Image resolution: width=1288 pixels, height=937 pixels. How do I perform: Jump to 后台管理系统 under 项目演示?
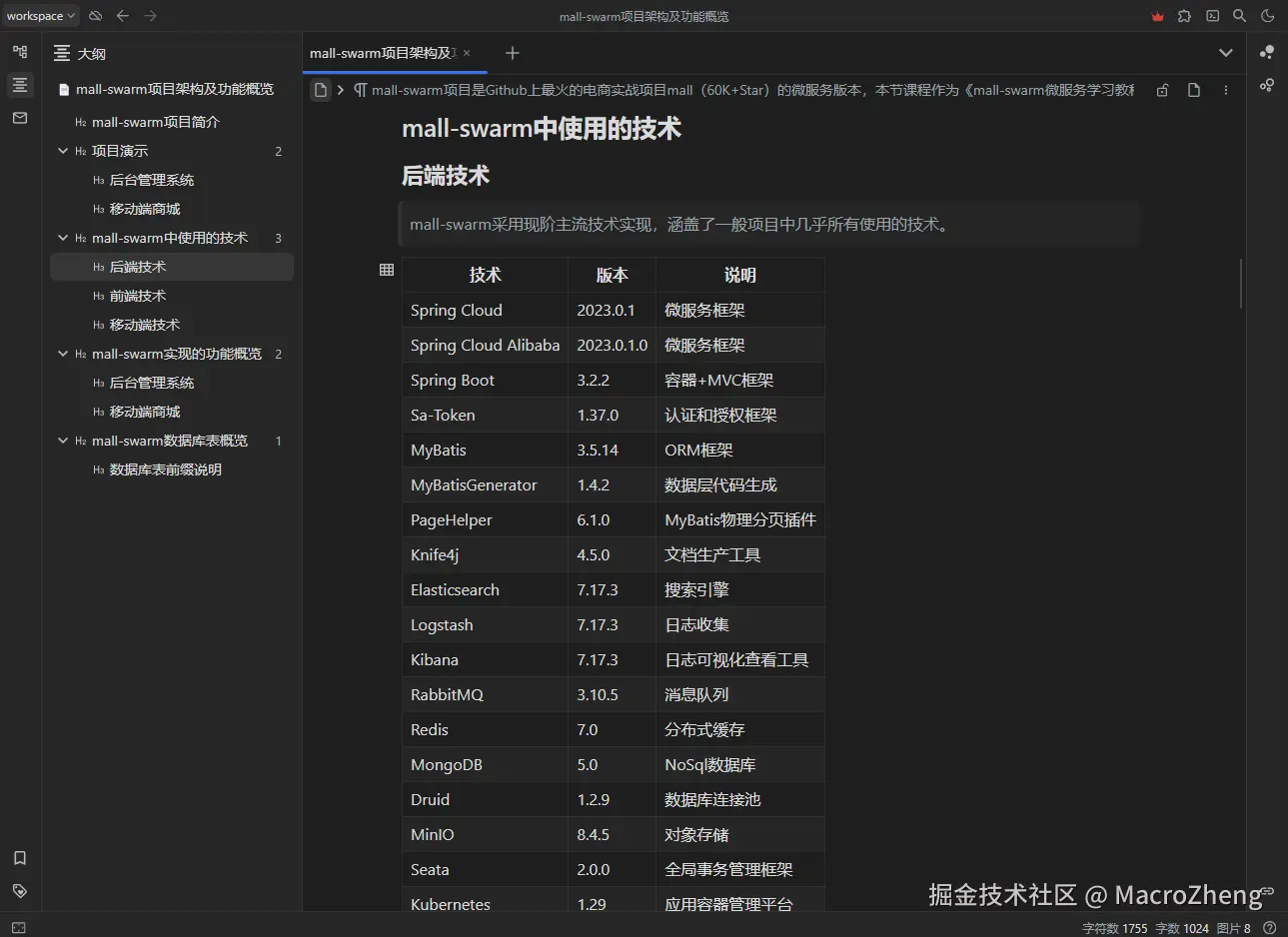(x=172, y=180)
